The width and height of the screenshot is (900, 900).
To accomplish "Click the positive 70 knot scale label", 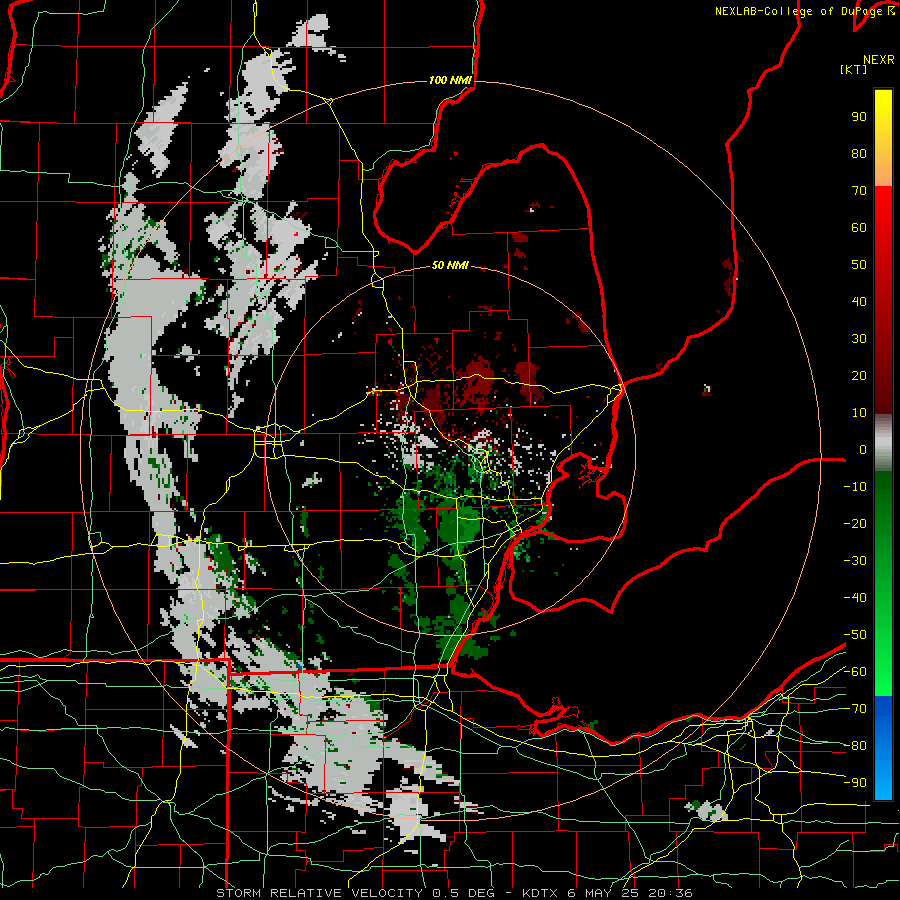I will [x=859, y=191].
